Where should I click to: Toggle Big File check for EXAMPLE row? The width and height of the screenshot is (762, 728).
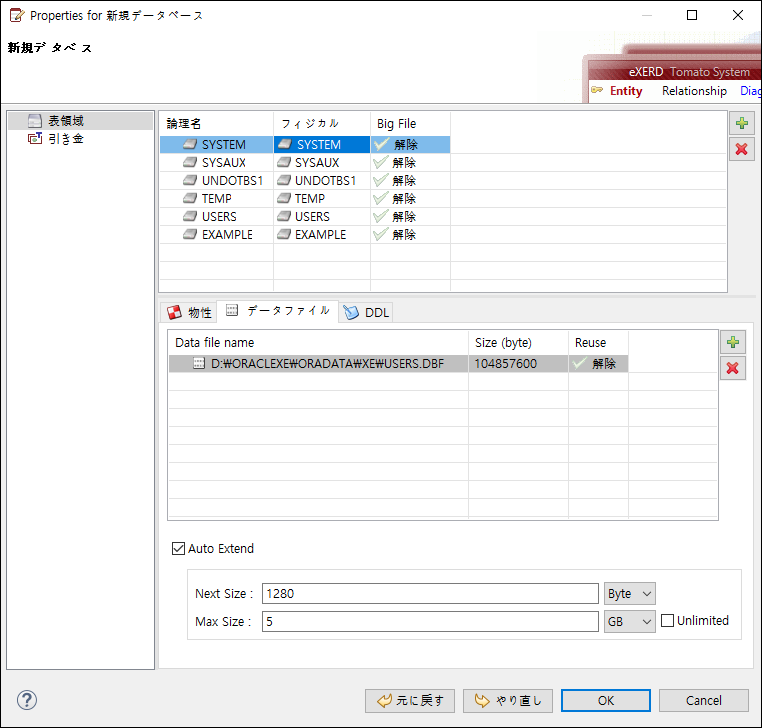tap(381, 234)
